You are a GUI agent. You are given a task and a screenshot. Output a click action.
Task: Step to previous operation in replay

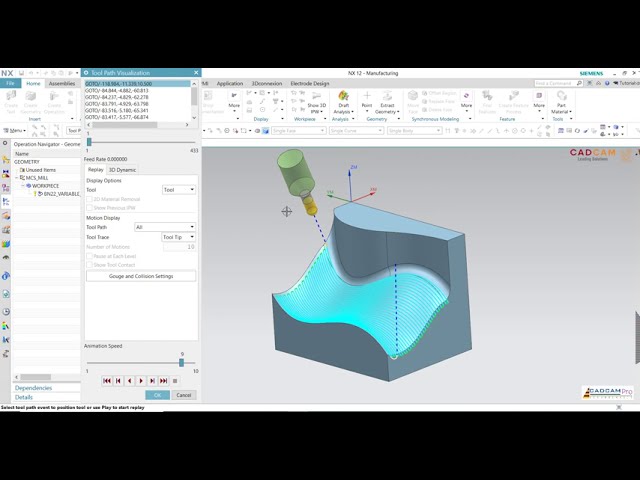tap(118, 380)
